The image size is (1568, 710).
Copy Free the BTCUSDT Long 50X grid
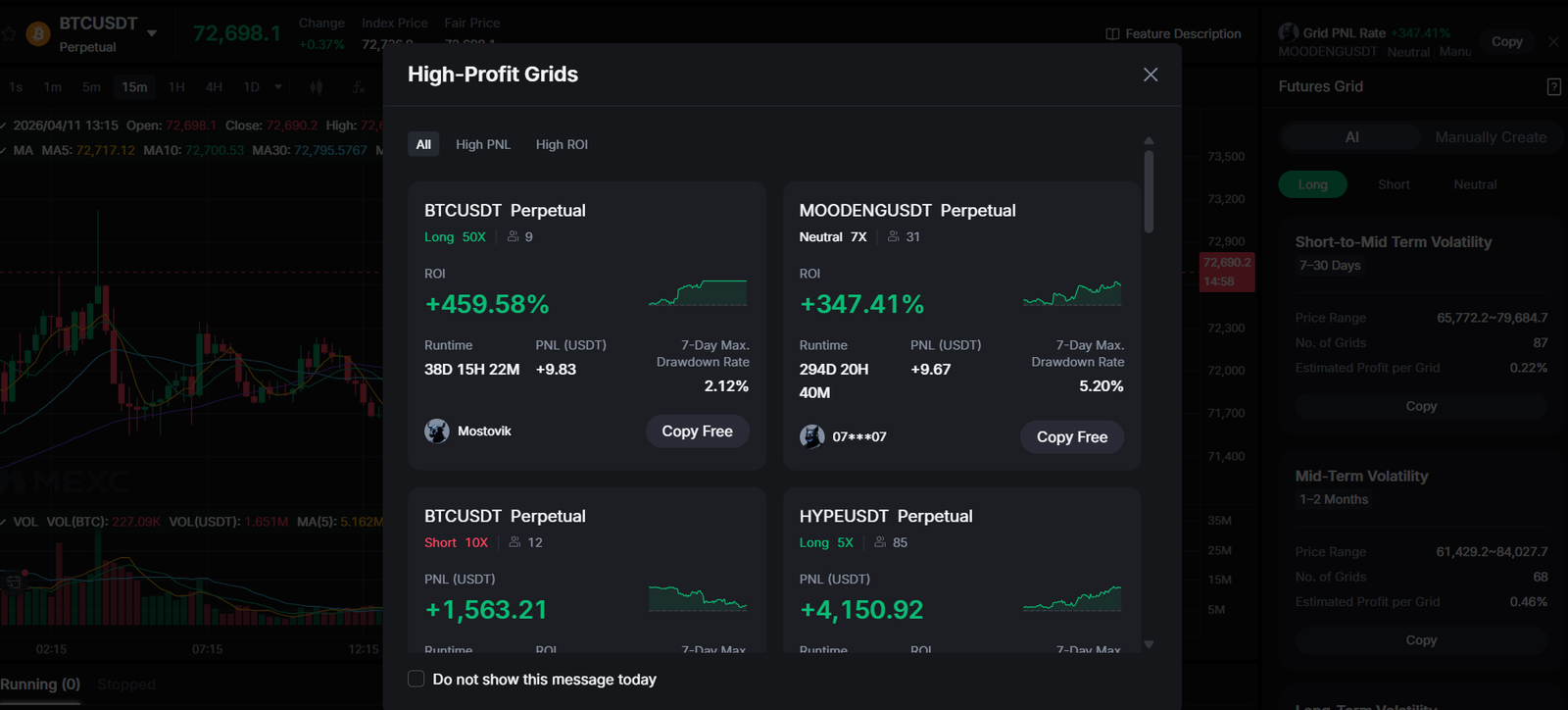point(697,431)
